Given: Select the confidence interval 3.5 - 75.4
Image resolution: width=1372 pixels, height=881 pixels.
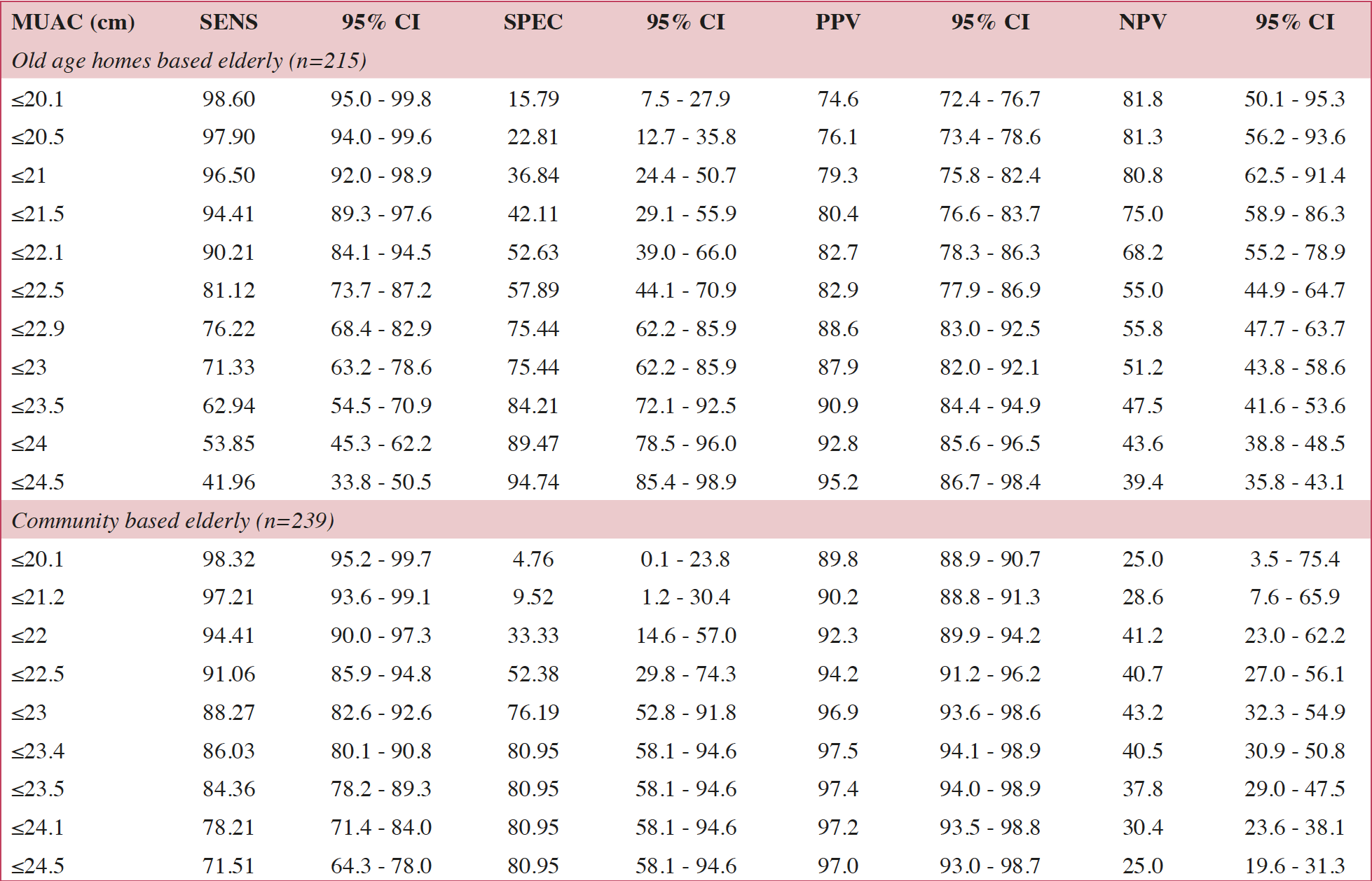Looking at the screenshot, I should pos(1294,559).
